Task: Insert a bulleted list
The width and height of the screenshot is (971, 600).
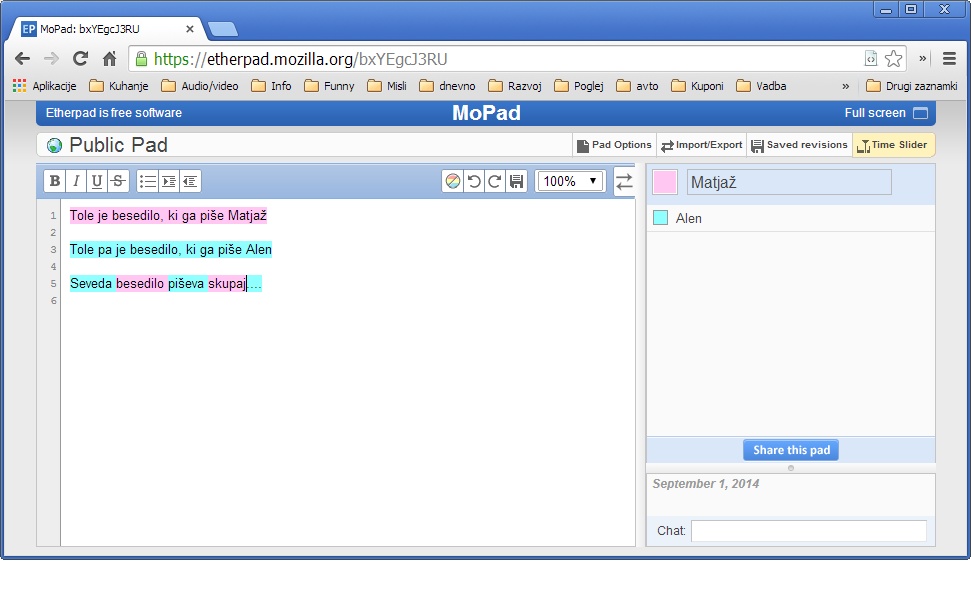Action: [148, 181]
